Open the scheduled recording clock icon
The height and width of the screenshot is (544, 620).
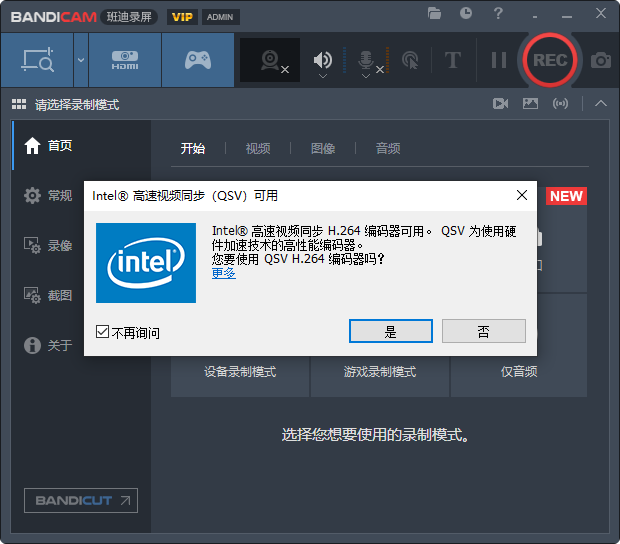[x=466, y=14]
